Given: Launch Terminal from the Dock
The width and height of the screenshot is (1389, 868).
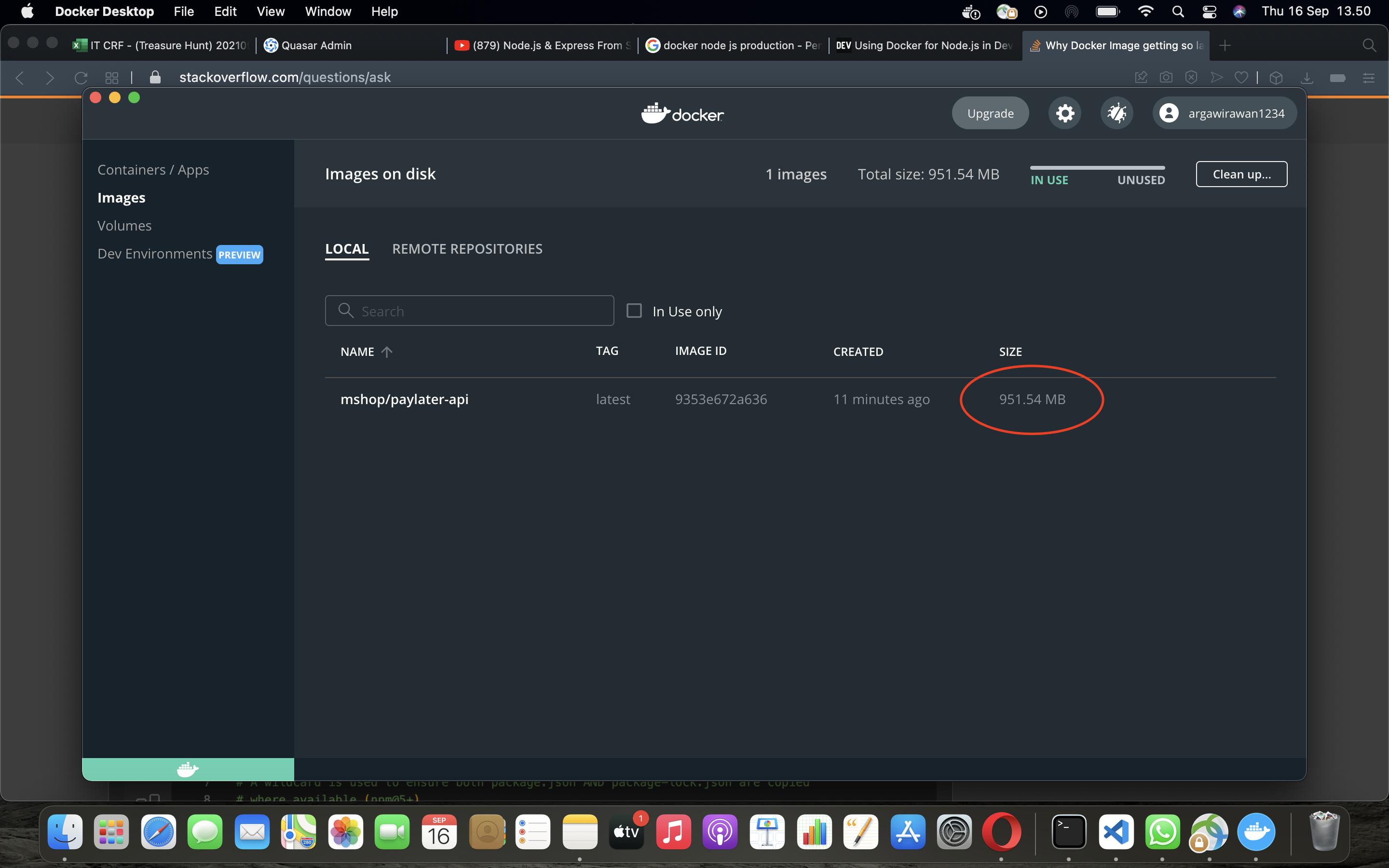Looking at the screenshot, I should tap(1069, 832).
